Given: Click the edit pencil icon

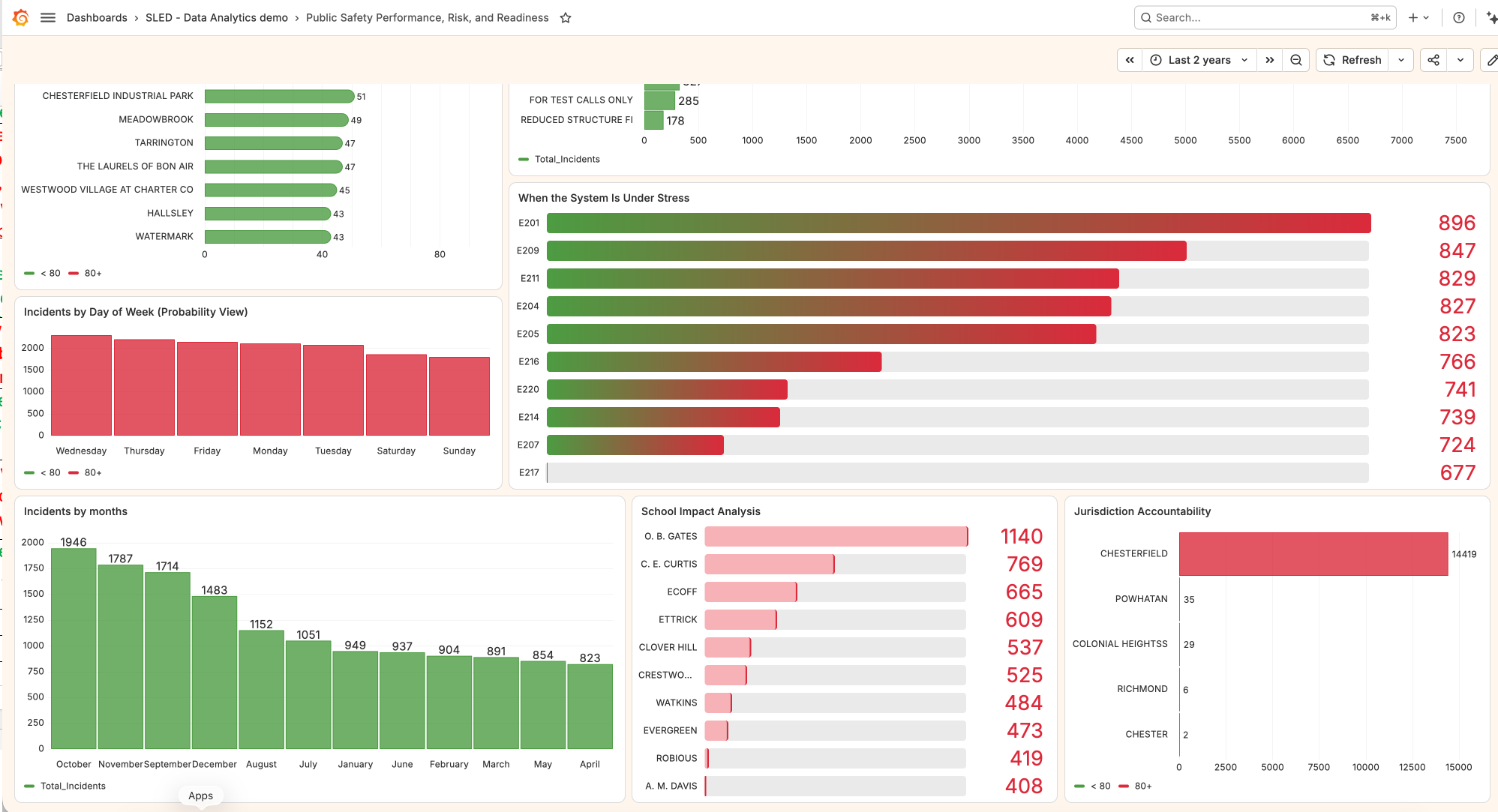Looking at the screenshot, I should 1491,60.
